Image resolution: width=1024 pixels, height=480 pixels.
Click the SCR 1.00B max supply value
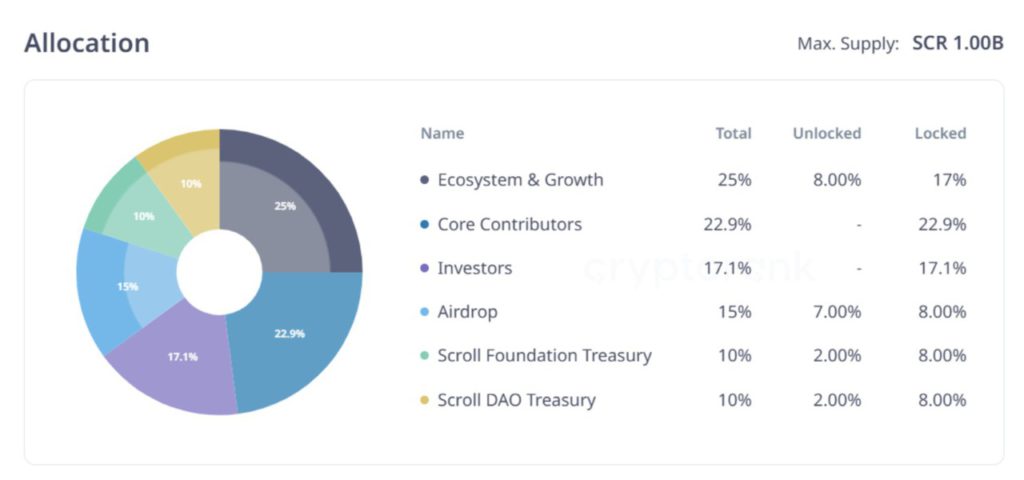957,44
